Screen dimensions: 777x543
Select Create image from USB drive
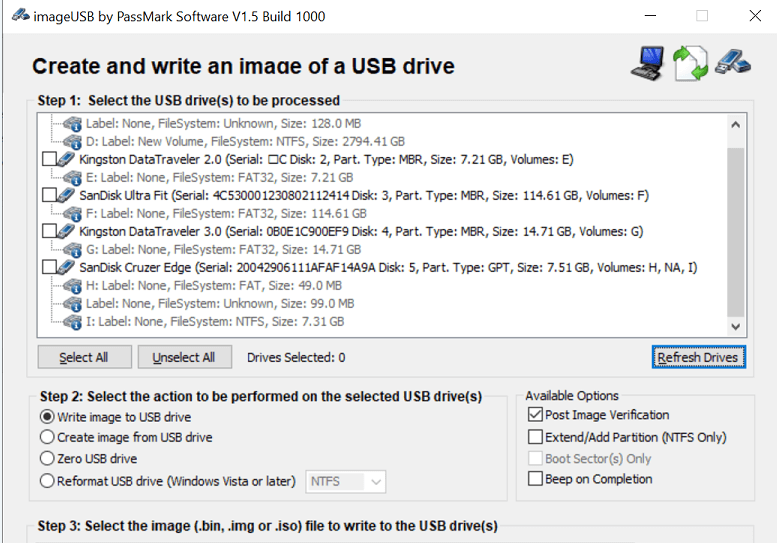(47, 437)
